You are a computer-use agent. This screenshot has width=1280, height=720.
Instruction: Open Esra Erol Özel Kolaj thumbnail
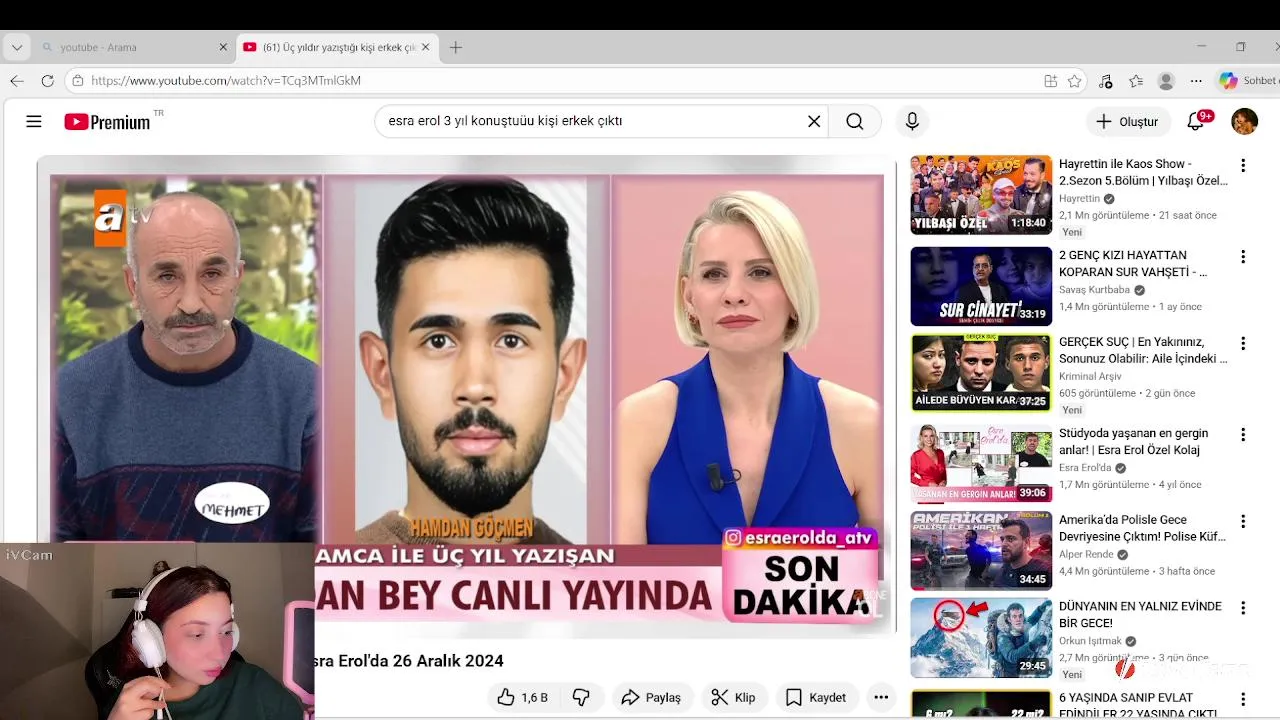point(981,464)
